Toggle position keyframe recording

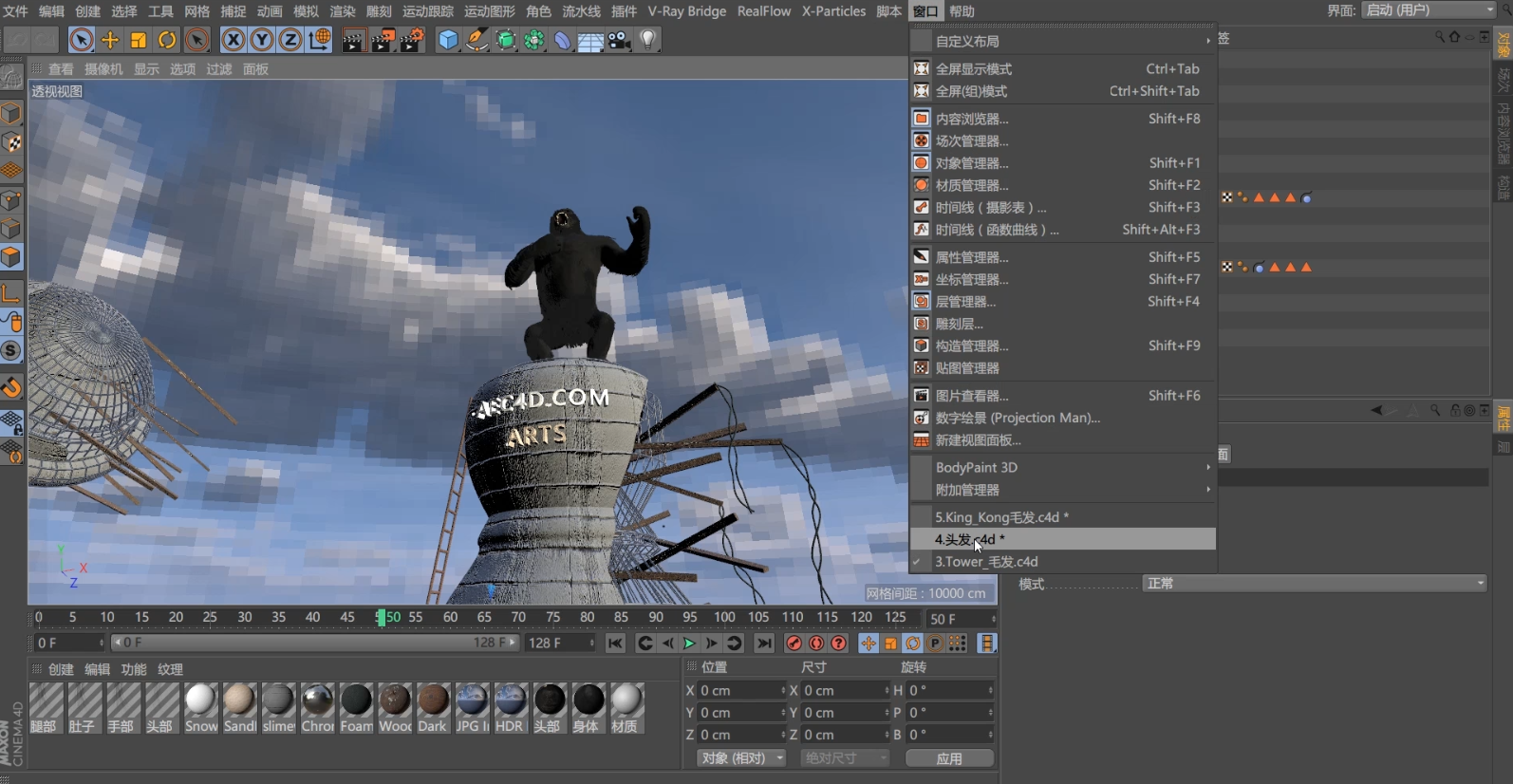(869, 644)
